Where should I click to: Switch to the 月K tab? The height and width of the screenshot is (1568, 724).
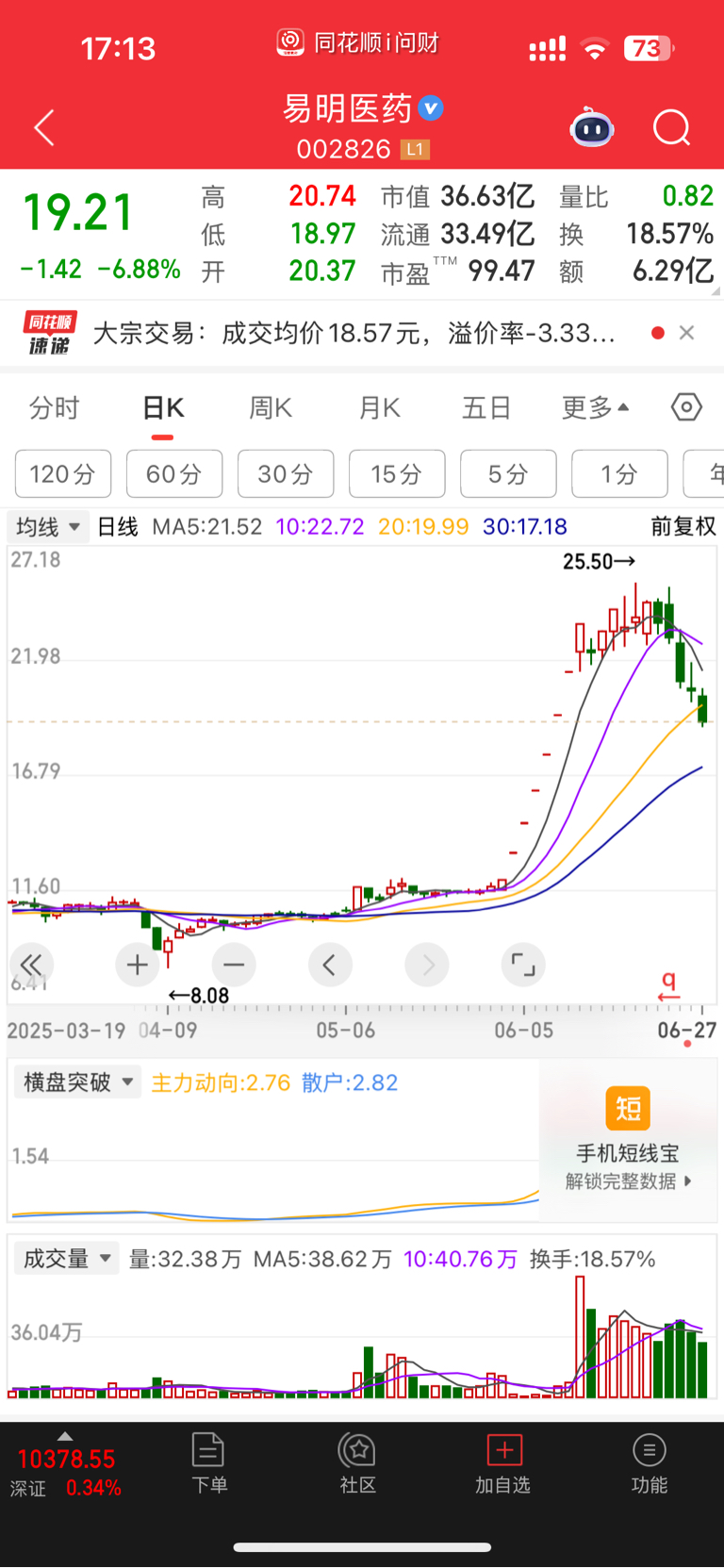pyautogui.click(x=380, y=408)
